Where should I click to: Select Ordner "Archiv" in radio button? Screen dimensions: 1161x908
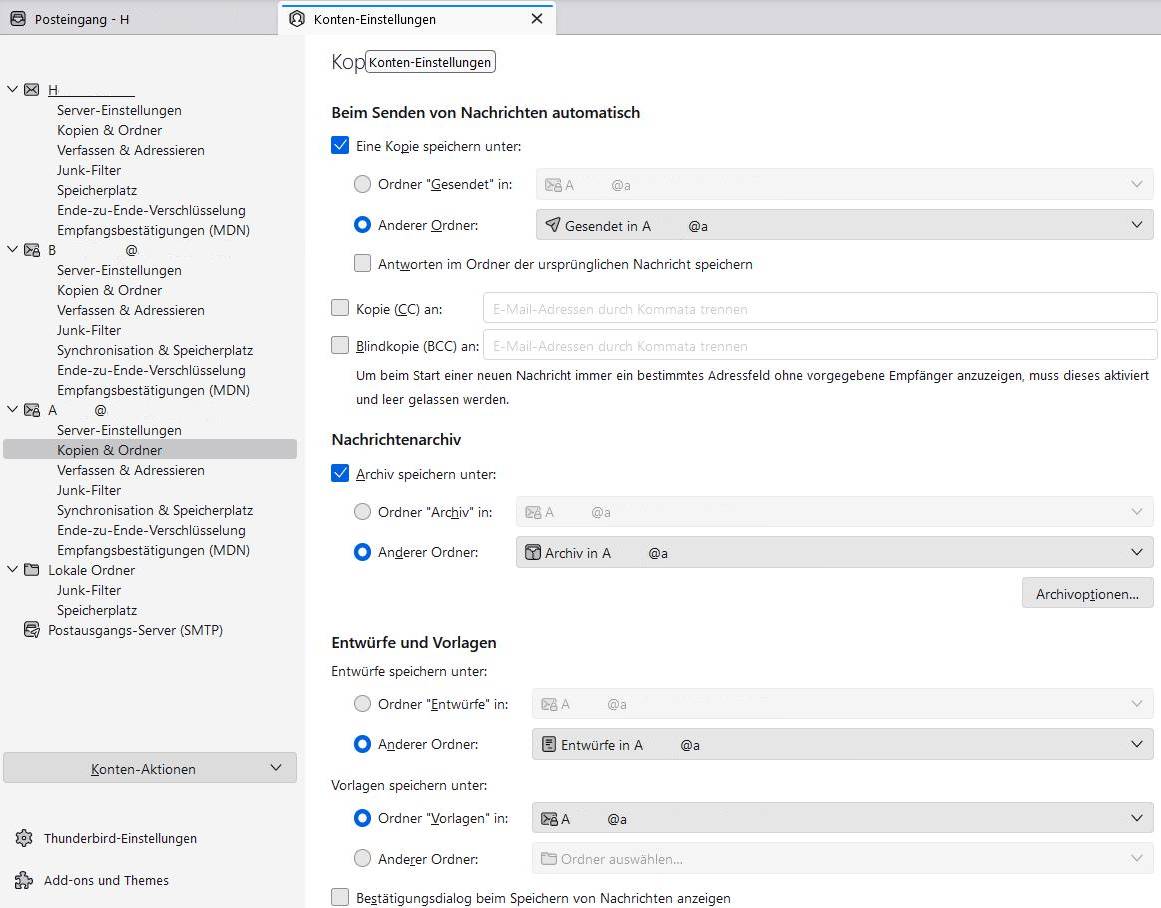(362, 511)
